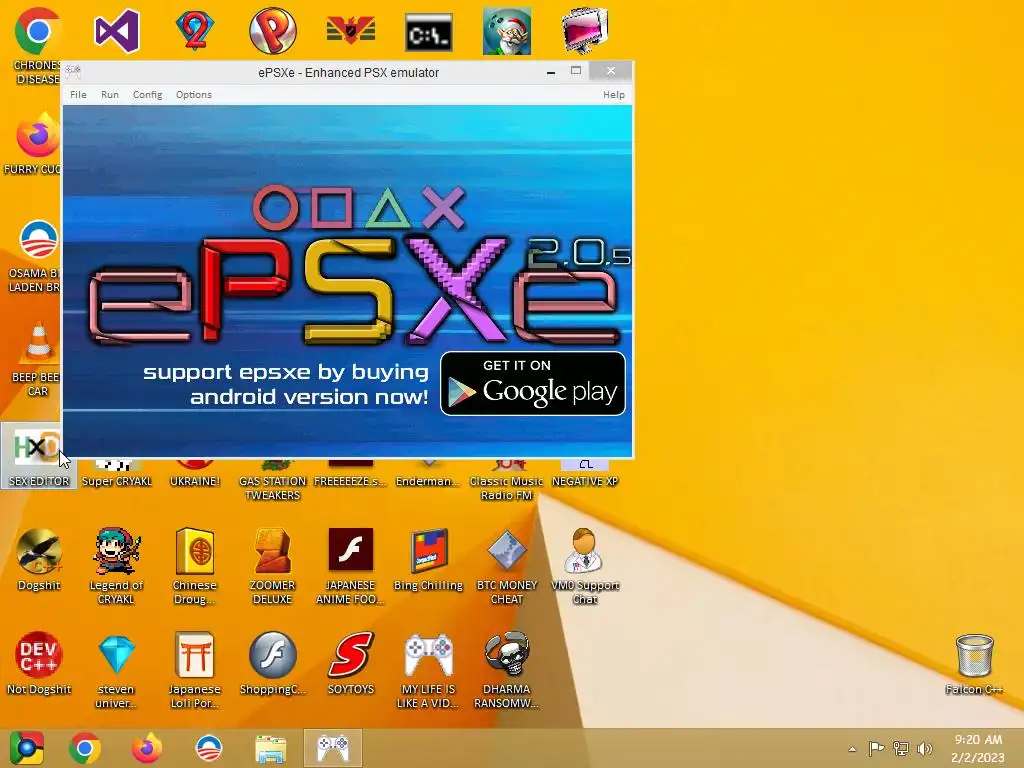
Task: Open the DHARMA RANSOMW skull icon
Action: (x=507, y=655)
